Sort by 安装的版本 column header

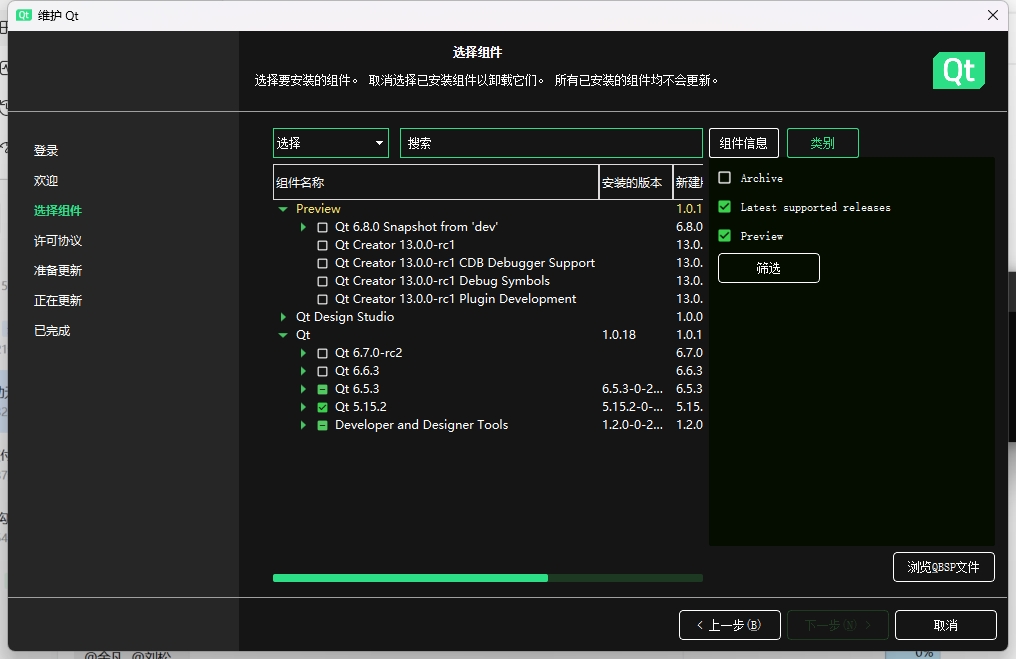pyautogui.click(x=636, y=182)
